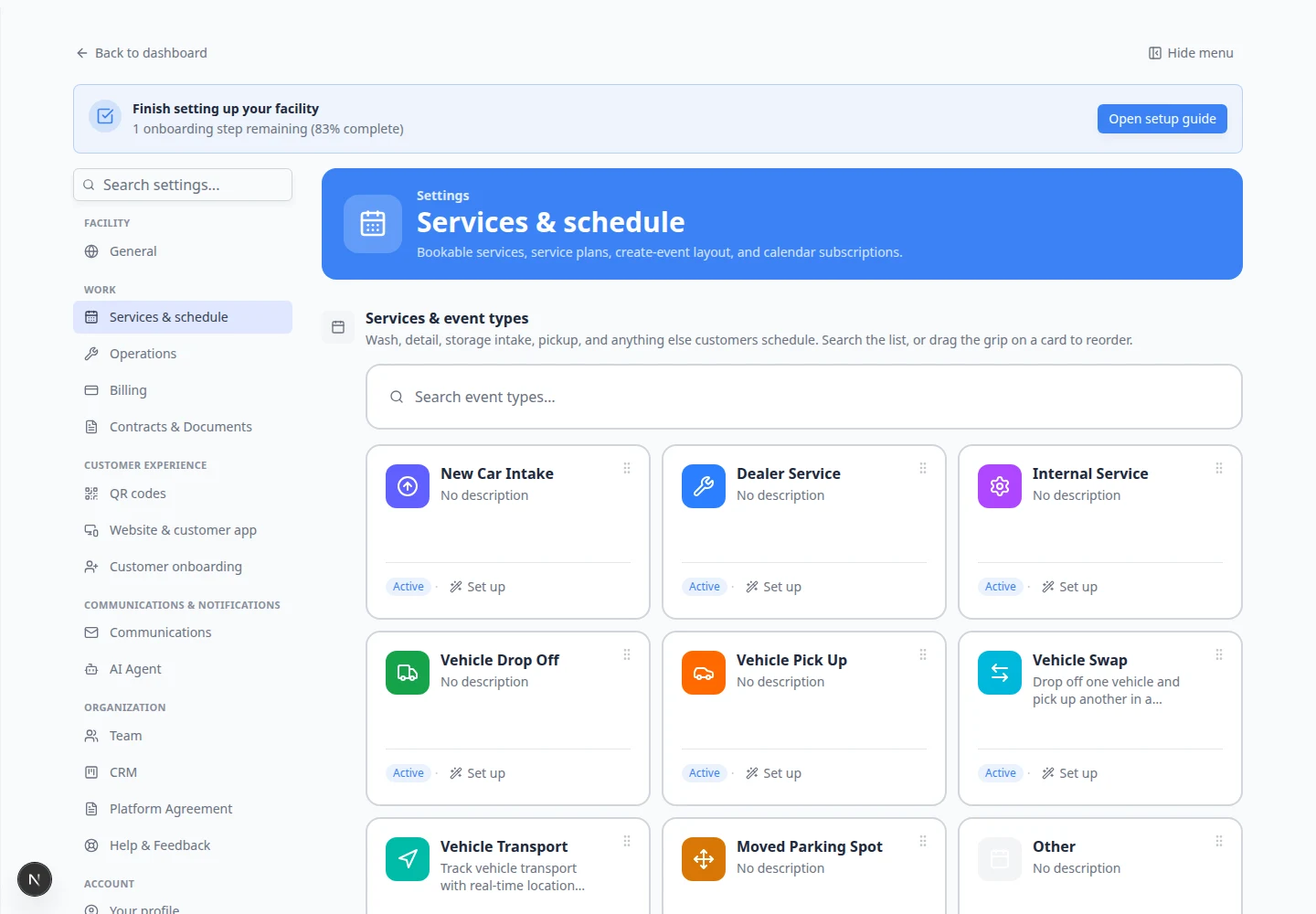Open Operations settings
This screenshot has width=1316, height=914.
(183, 354)
